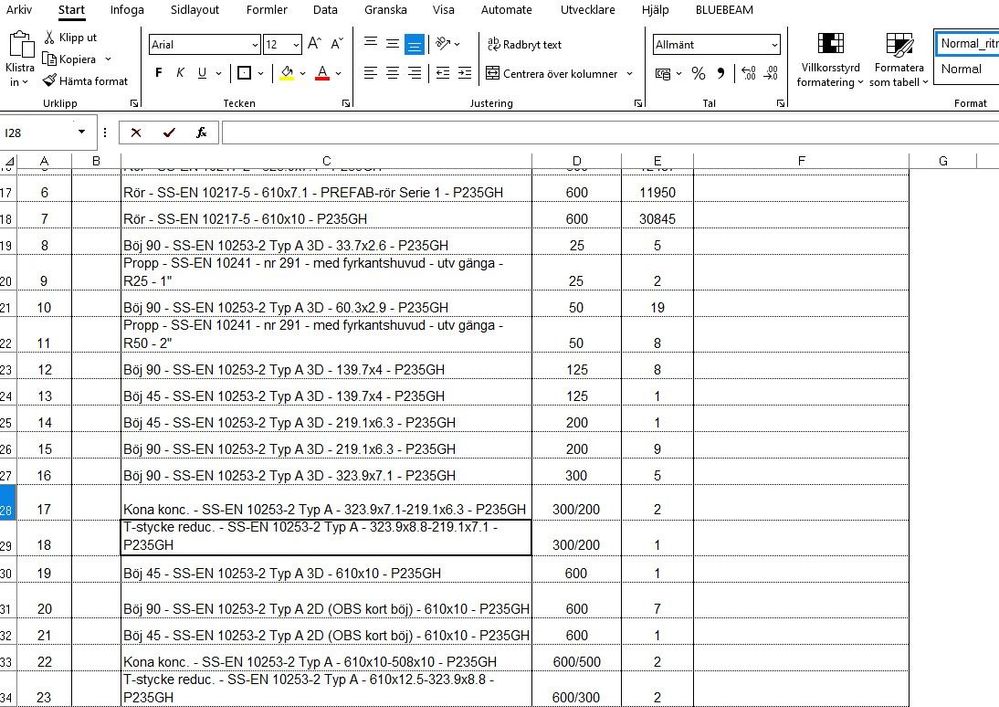Viewport: 999px width, 707px height.
Task: Open the fill color bucket icon
Action: [x=286, y=72]
